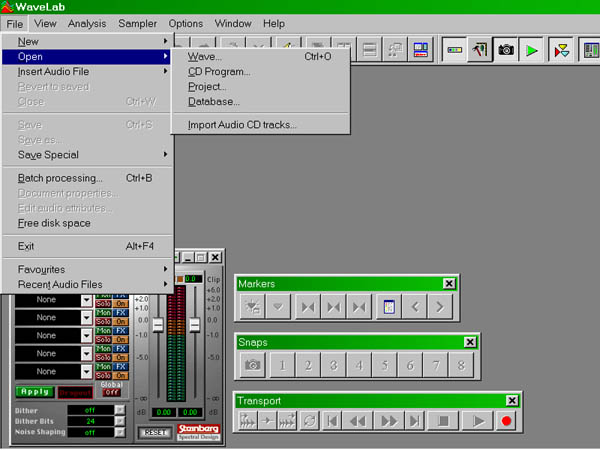Click the Dither Bits value 24

pyautogui.click(x=90, y=421)
